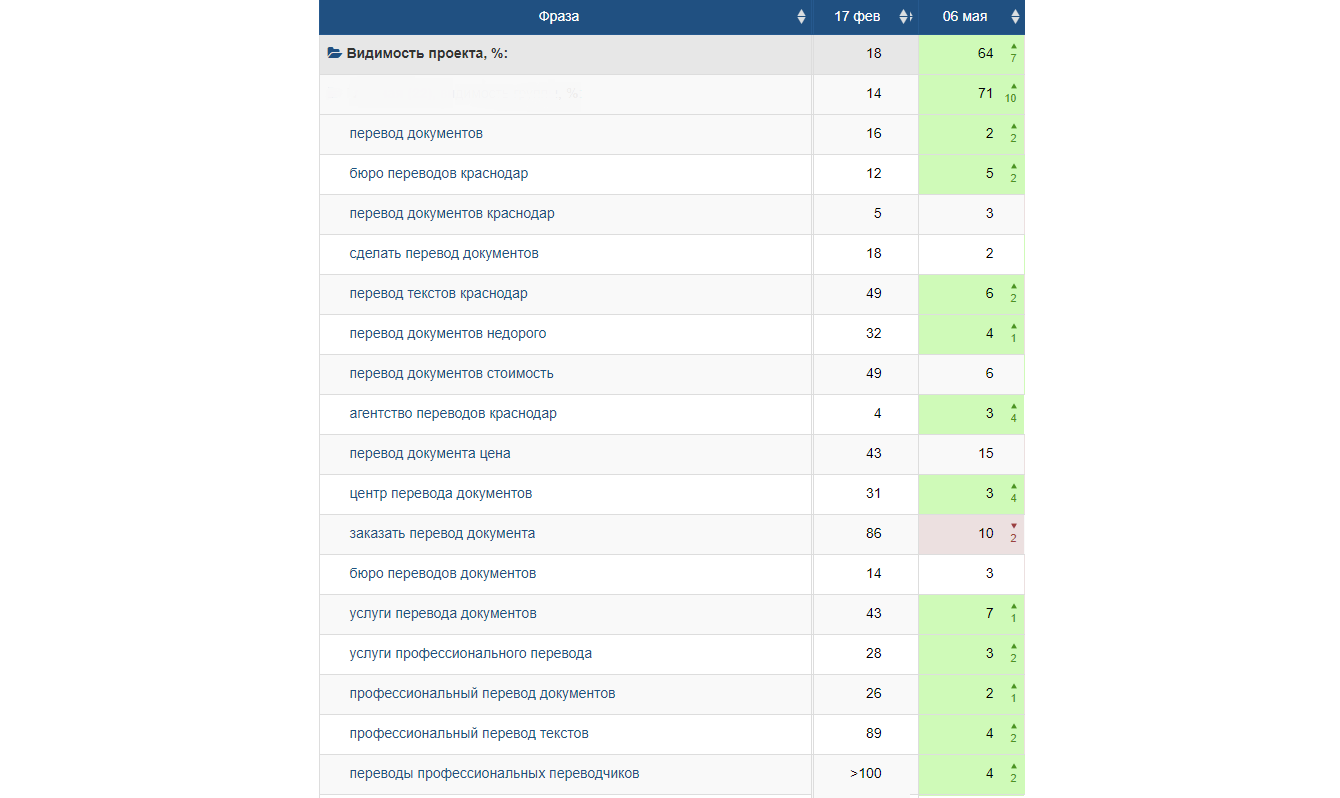This screenshot has width=1340, height=798.
Task: Select the phrase профессиональный перевод текстов
Action: click(x=469, y=734)
